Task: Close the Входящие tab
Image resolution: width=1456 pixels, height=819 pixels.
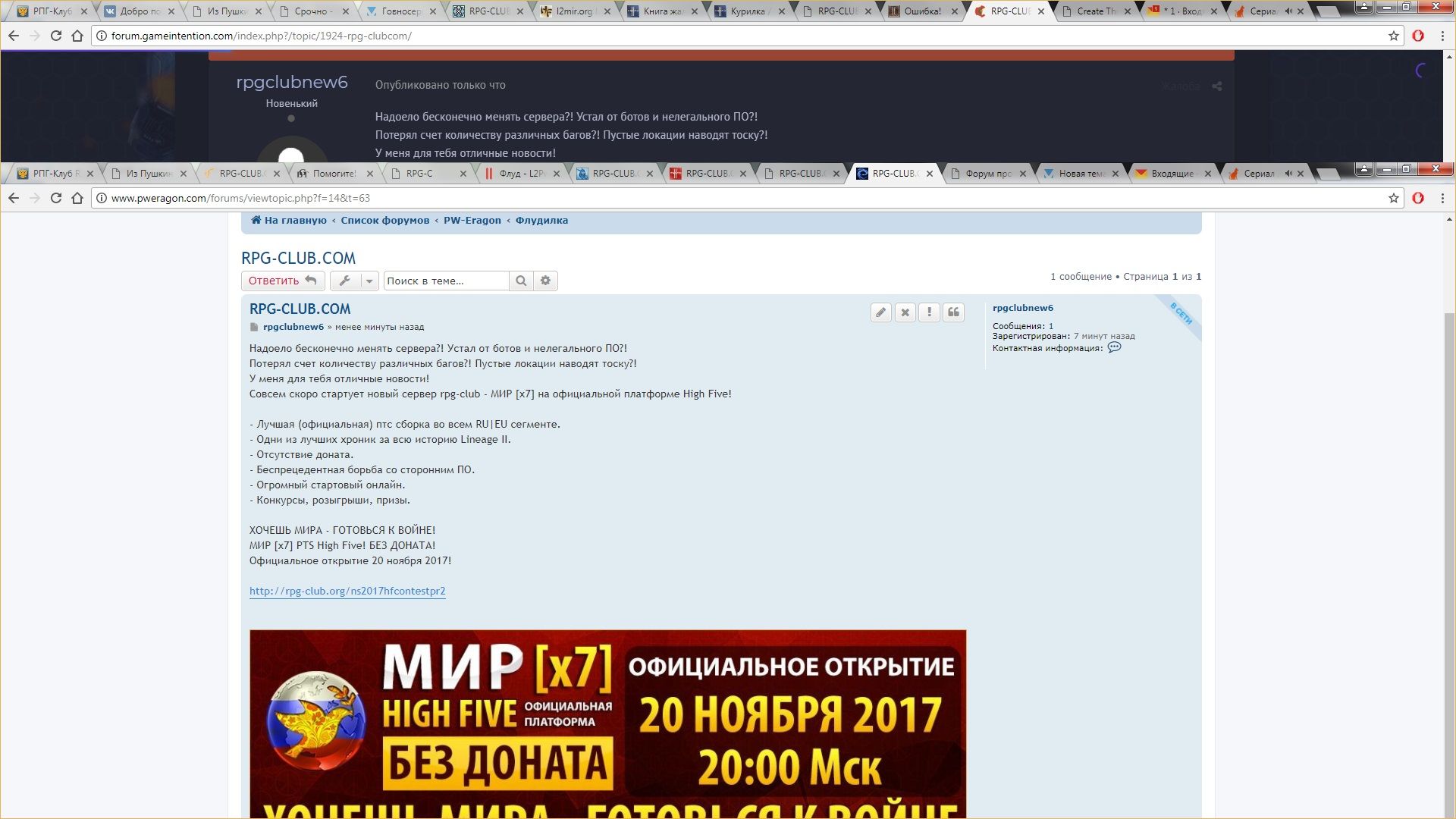Action: (1207, 174)
